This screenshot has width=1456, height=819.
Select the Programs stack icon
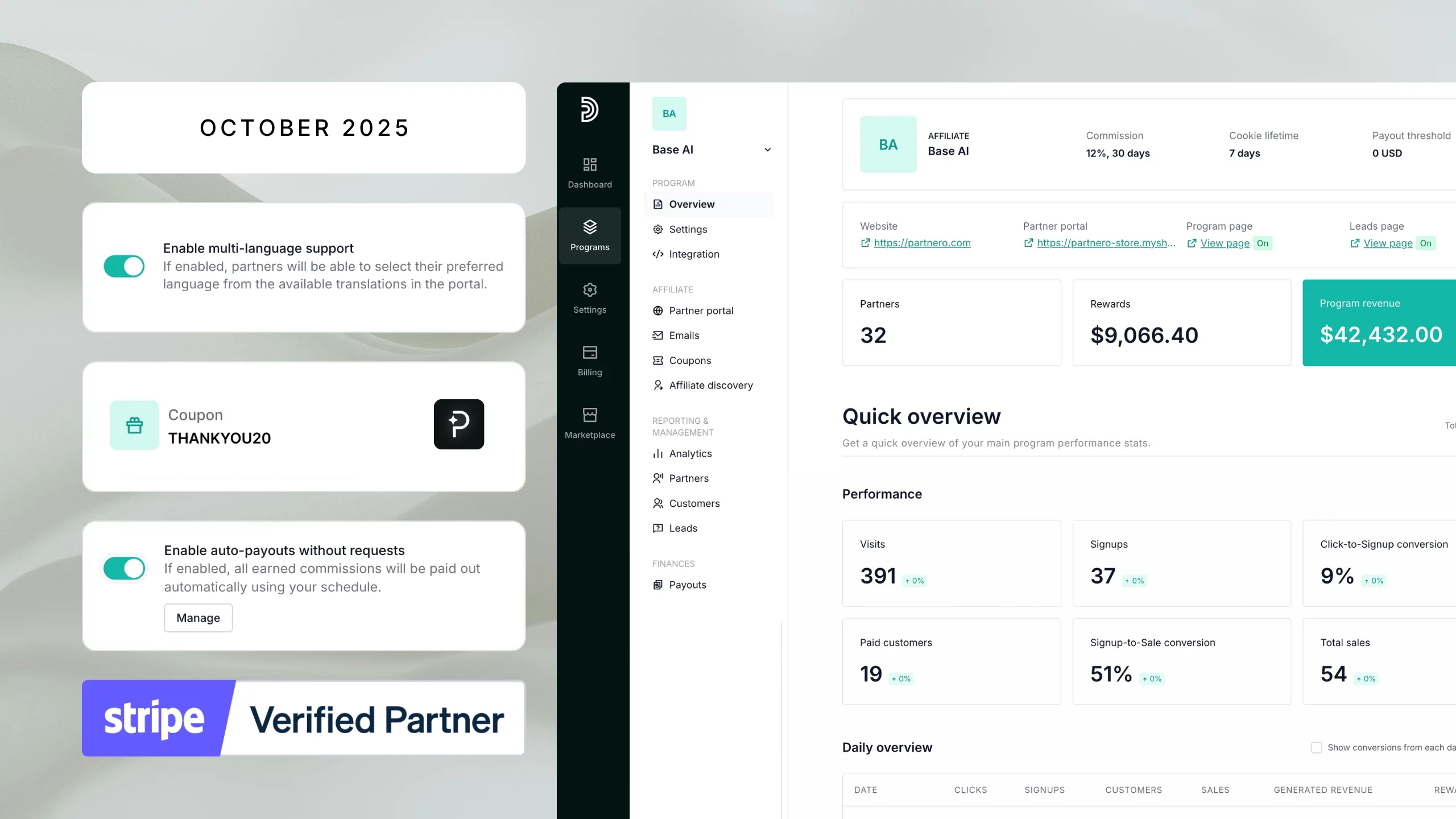[x=590, y=227]
